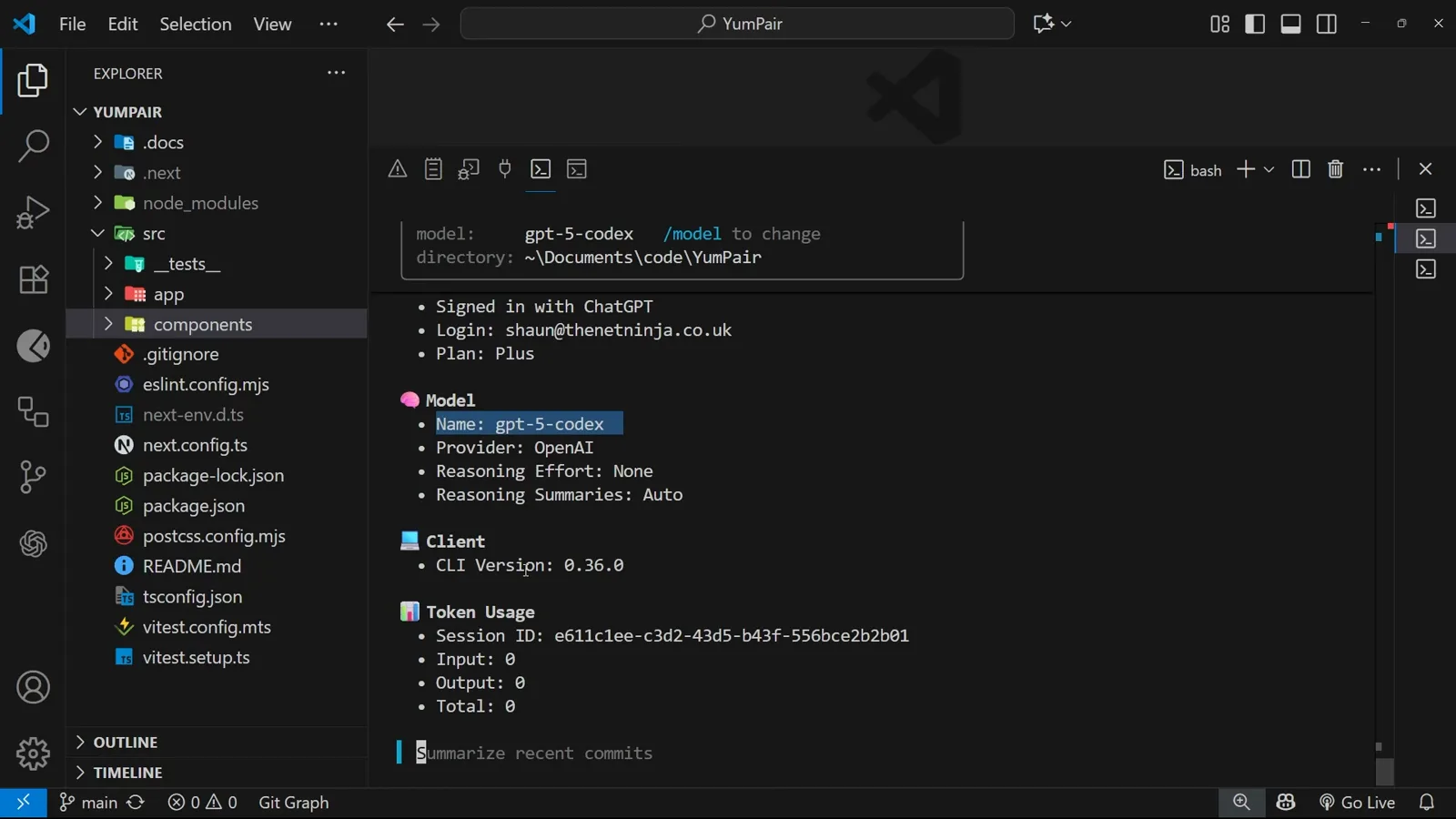Open the Search view in activity bar
Image resolution: width=1456 pixels, height=819 pixels.
(34, 146)
